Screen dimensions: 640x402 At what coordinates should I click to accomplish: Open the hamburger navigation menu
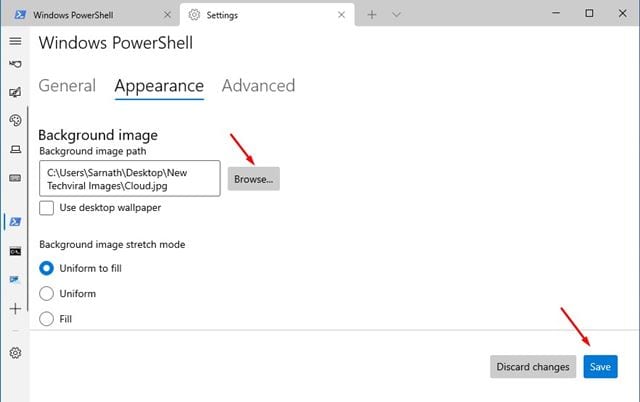(16, 41)
